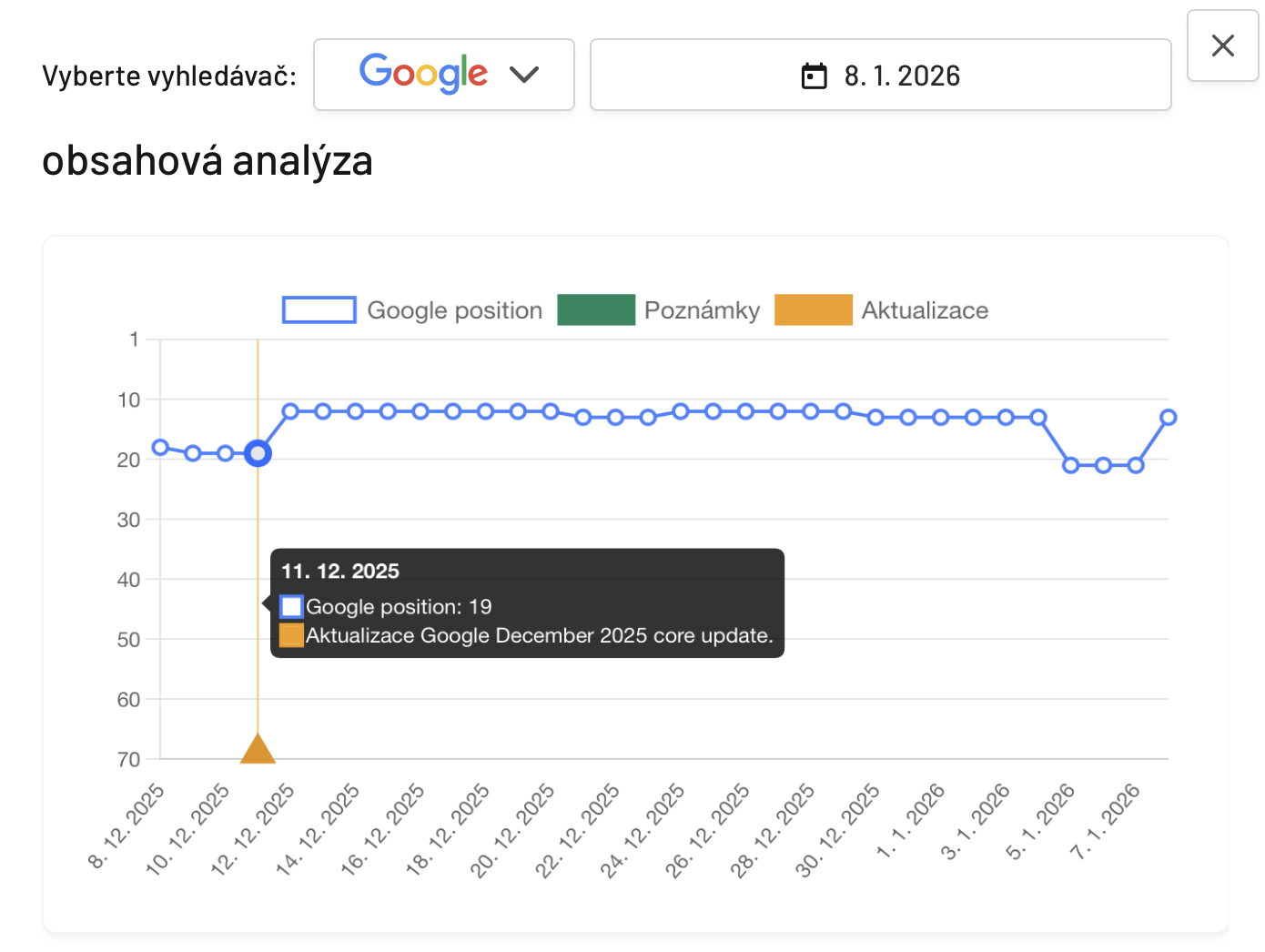Click the highlighted data point for 11. 12. 2025
This screenshot has width=1265, height=952.
tap(257, 453)
